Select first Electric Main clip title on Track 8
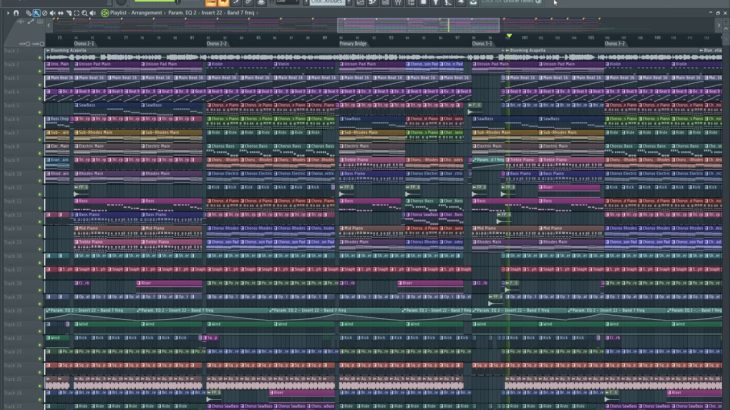The width and height of the screenshot is (730, 410). 91,146
